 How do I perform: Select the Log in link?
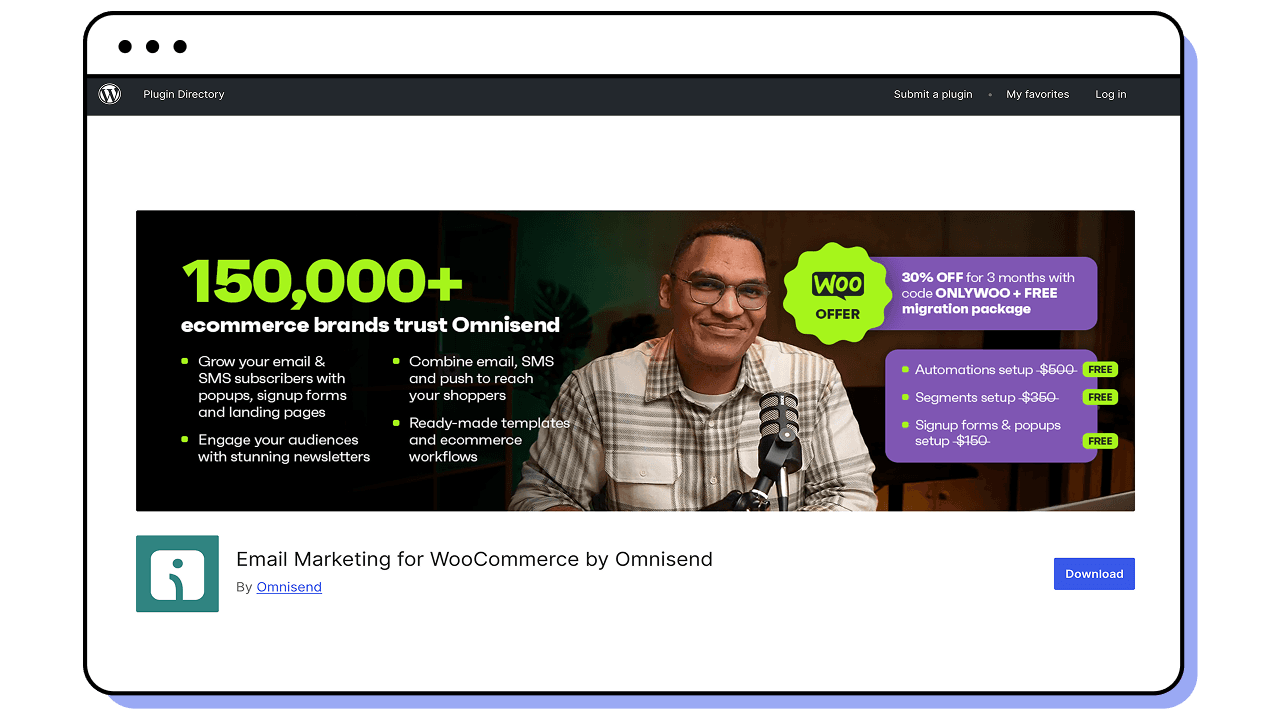click(1110, 94)
